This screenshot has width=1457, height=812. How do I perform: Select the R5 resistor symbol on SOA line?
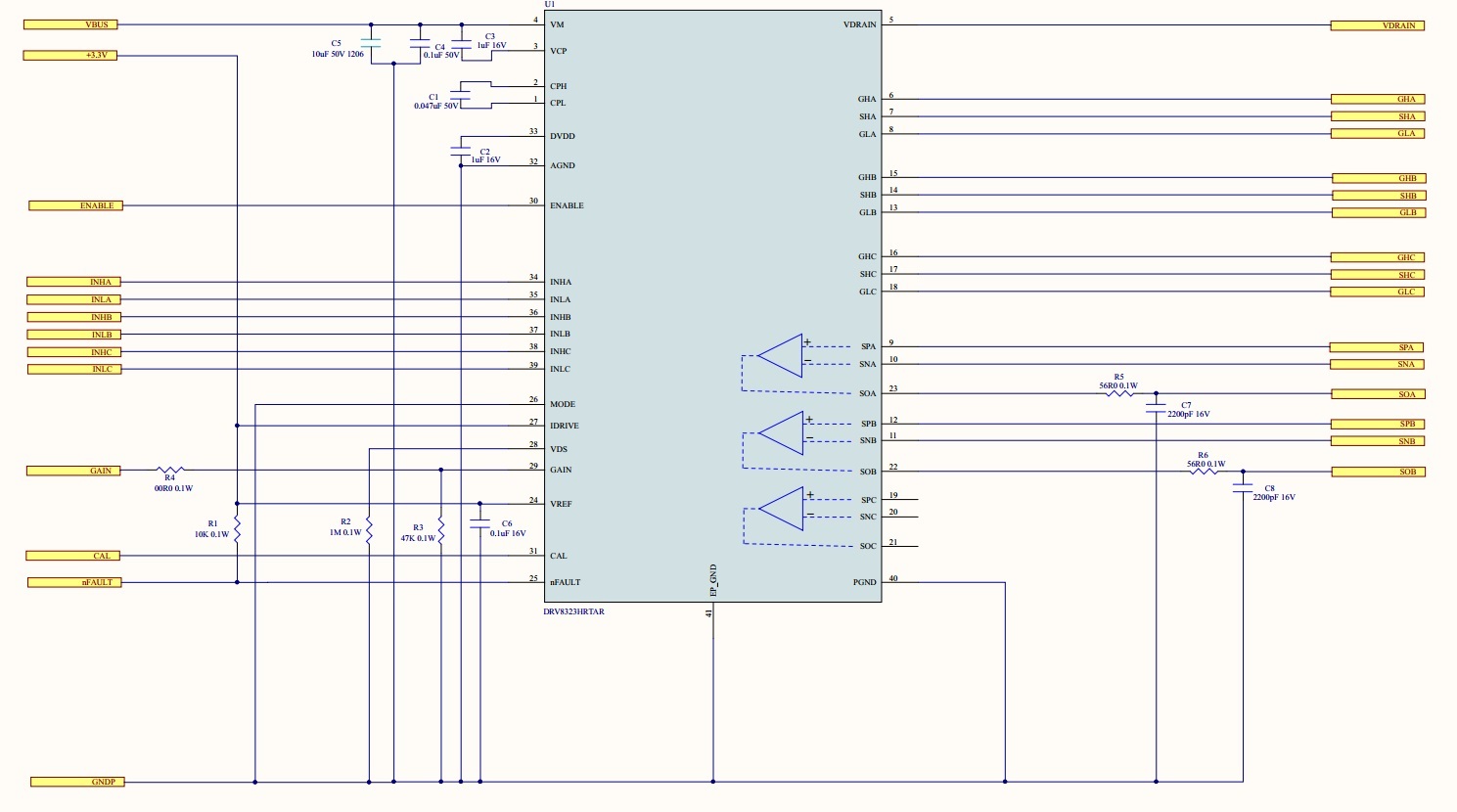[1119, 393]
